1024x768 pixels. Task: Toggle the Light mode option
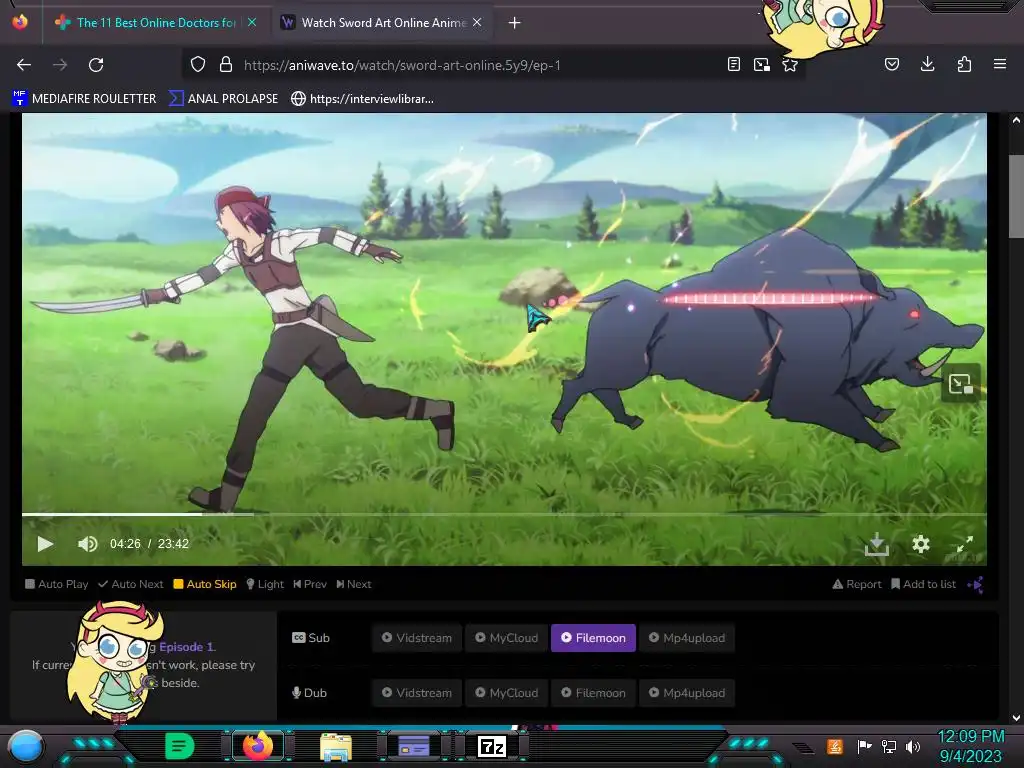[x=264, y=584]
